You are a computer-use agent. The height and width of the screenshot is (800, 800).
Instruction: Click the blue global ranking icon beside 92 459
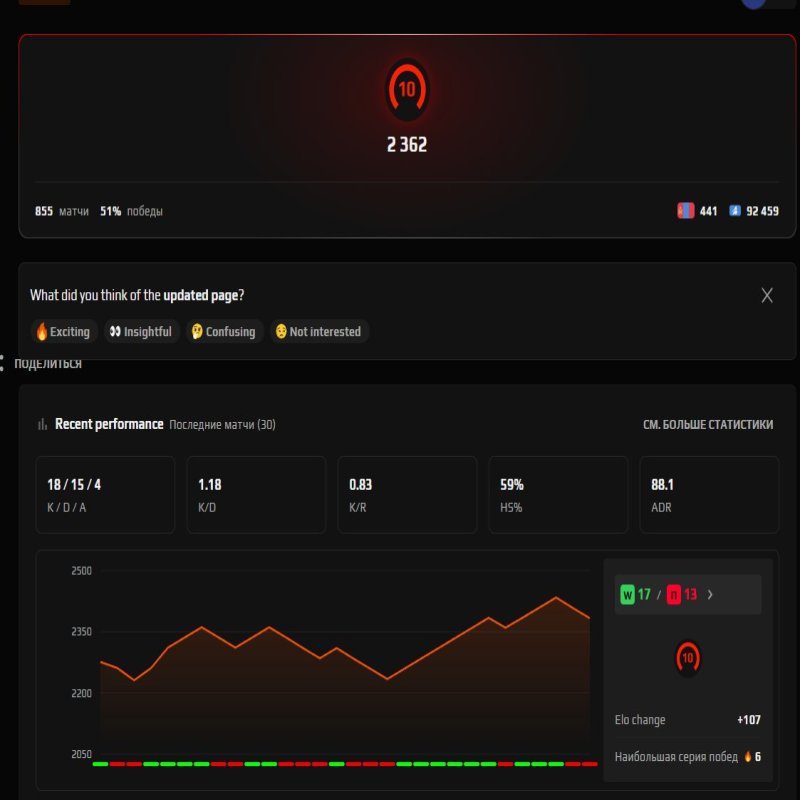(736, 211)
